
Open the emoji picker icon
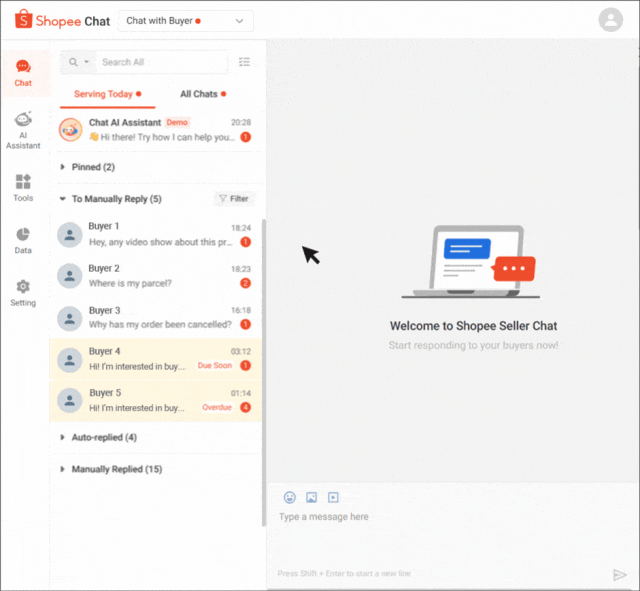click(290, 497)
